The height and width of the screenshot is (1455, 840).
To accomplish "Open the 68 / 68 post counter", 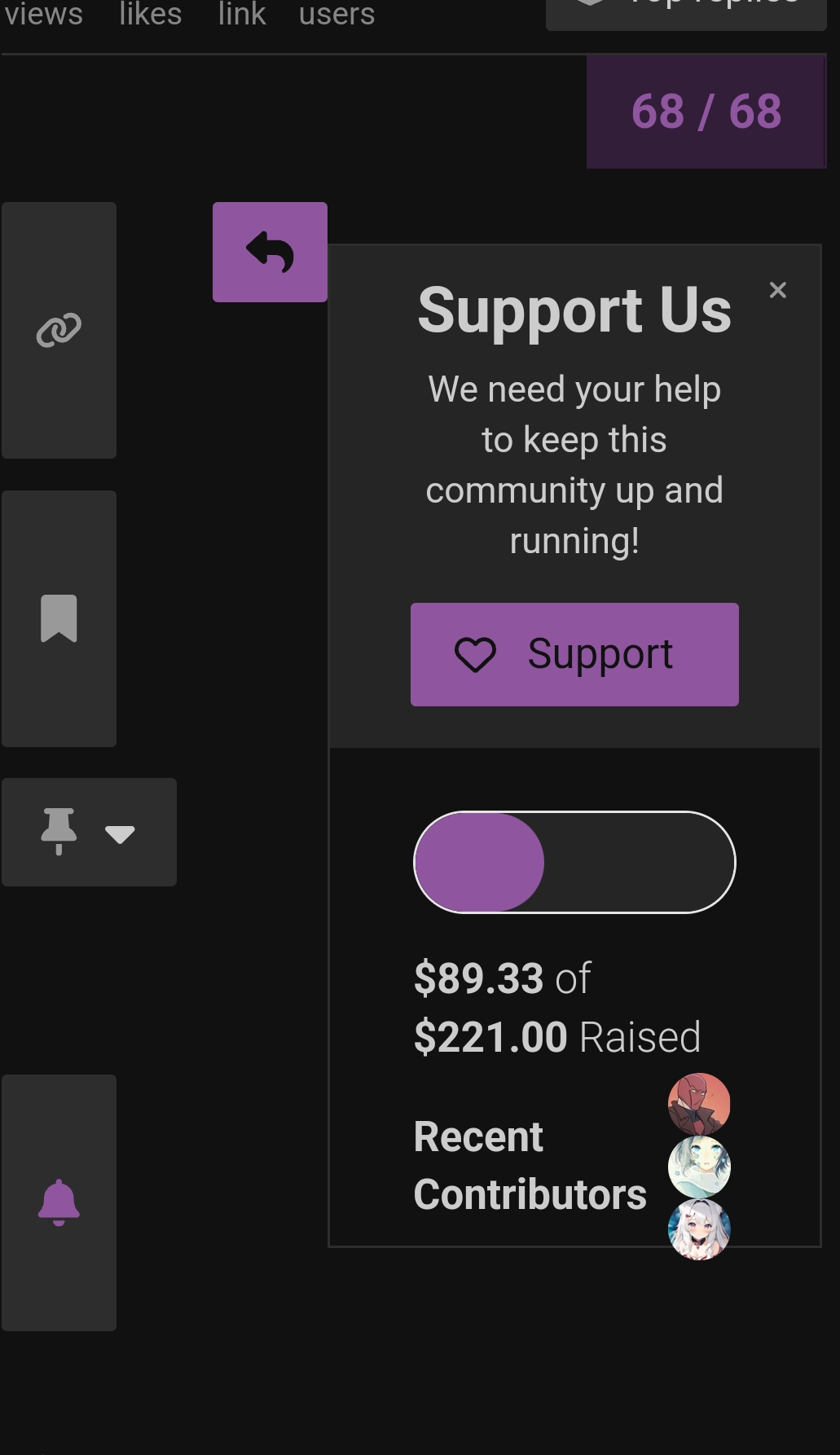I will tap(706, 112).
